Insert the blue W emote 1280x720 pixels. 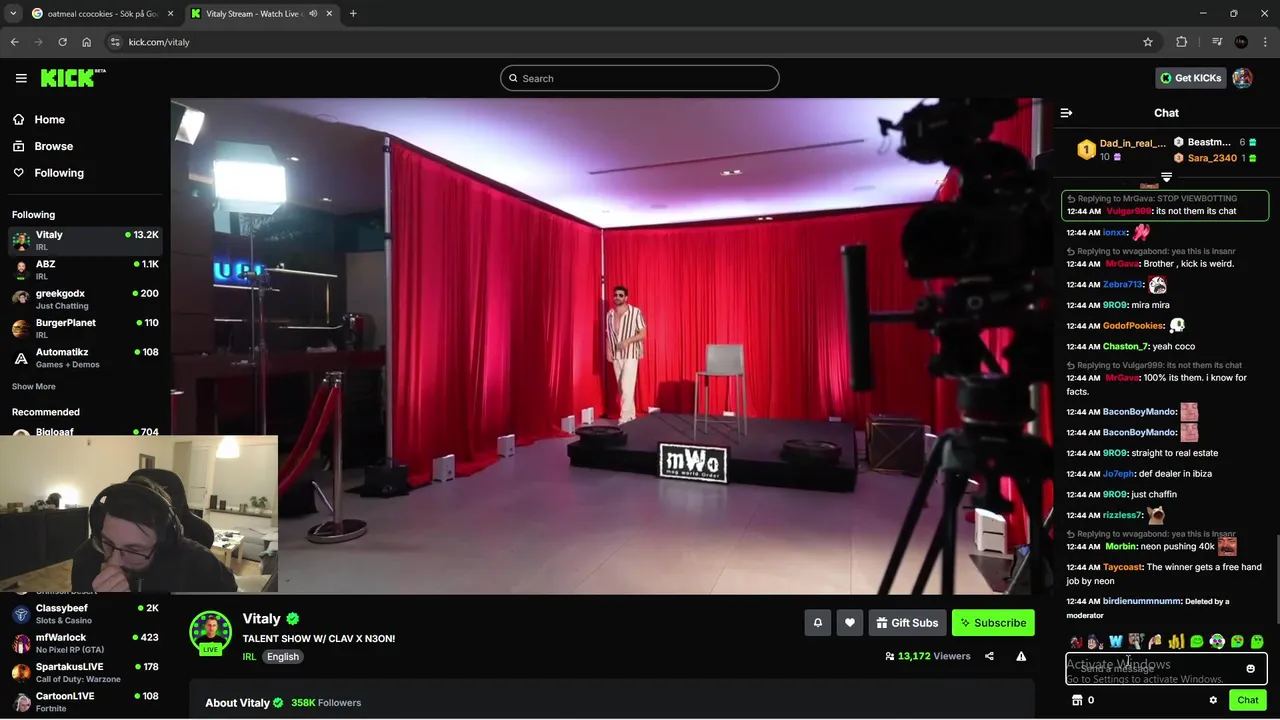[x=1116, y=642]
